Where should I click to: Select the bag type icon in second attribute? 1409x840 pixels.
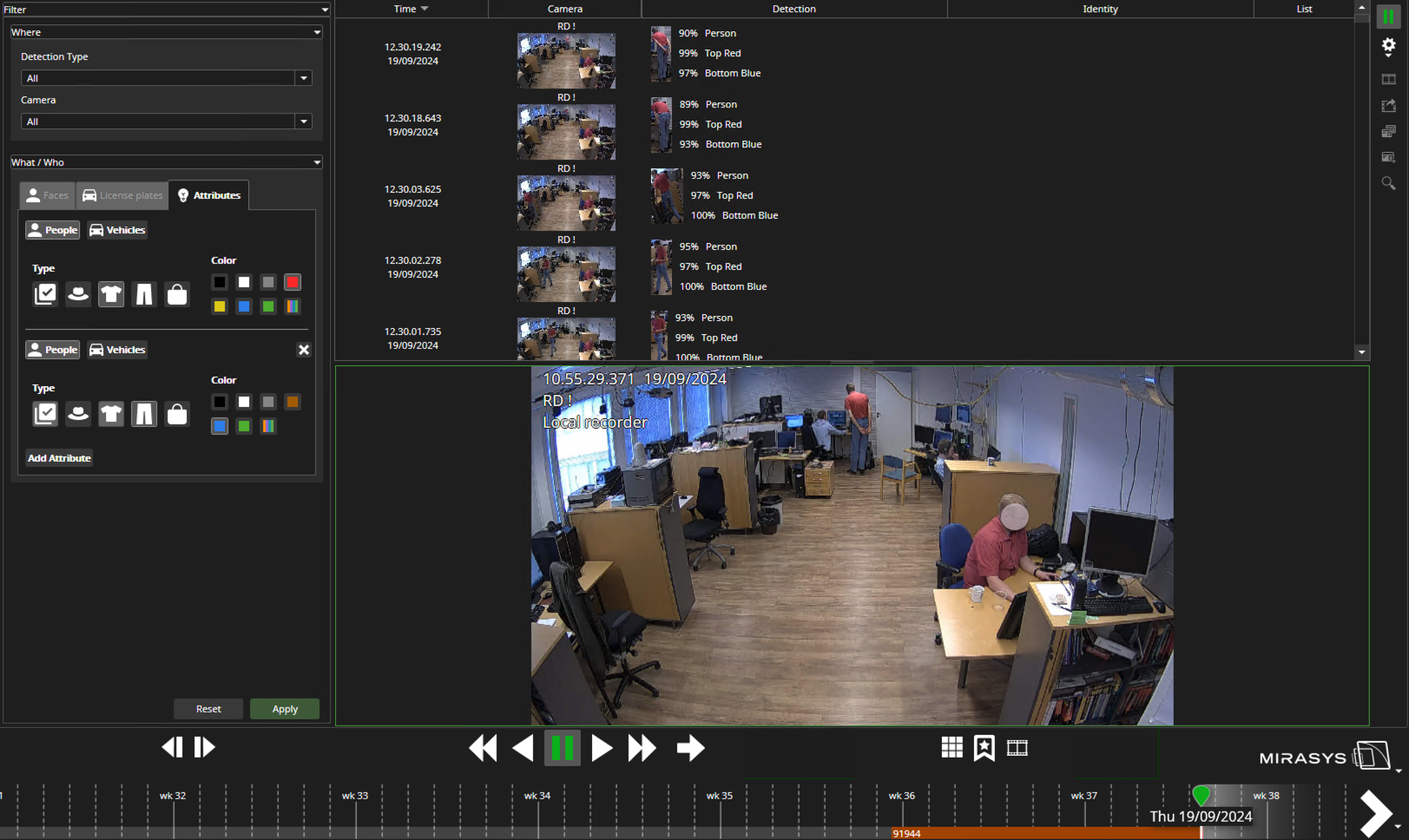(177, 414)
